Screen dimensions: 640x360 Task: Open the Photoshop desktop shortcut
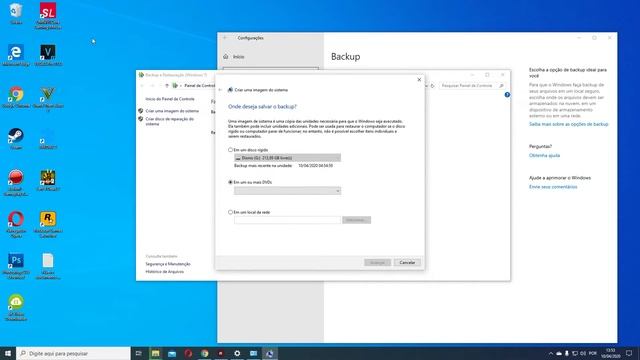[16, 266]
